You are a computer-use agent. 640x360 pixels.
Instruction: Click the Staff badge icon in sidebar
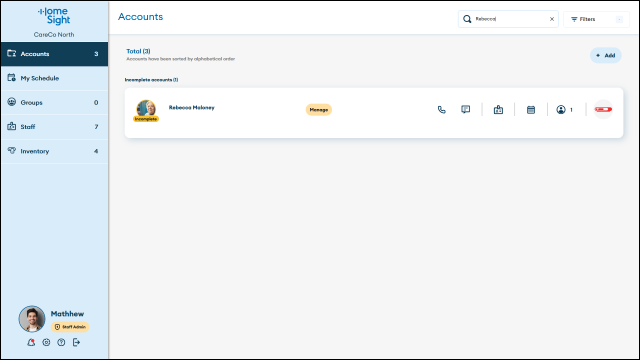tap(11, 126)
